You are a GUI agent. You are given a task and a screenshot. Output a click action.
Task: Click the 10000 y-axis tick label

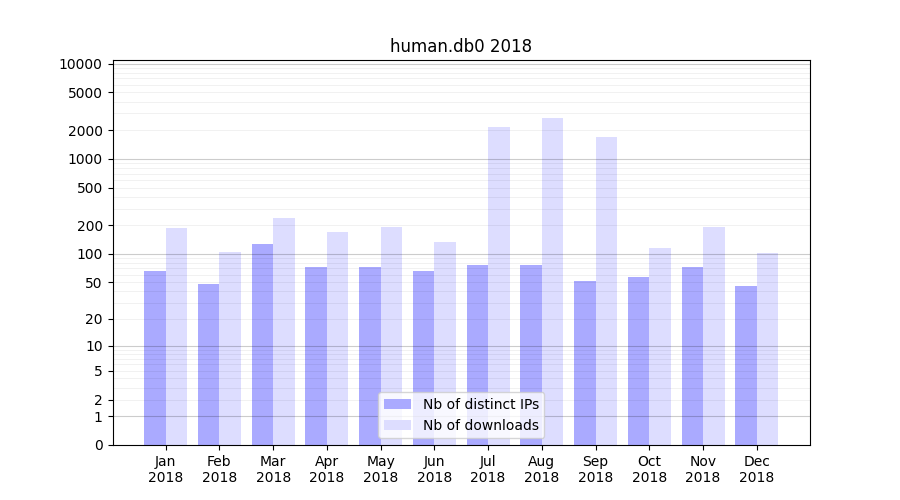(81, 65)
